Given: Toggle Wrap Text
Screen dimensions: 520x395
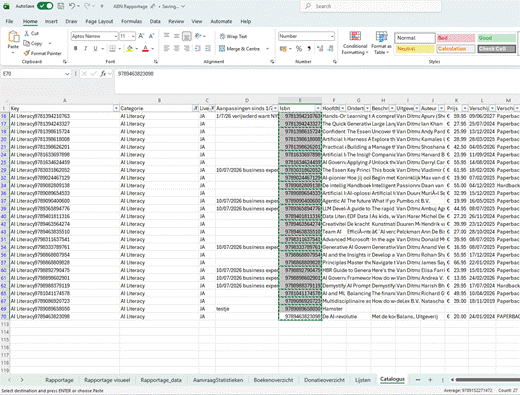Looking at the screenshot, I should 233,36.
